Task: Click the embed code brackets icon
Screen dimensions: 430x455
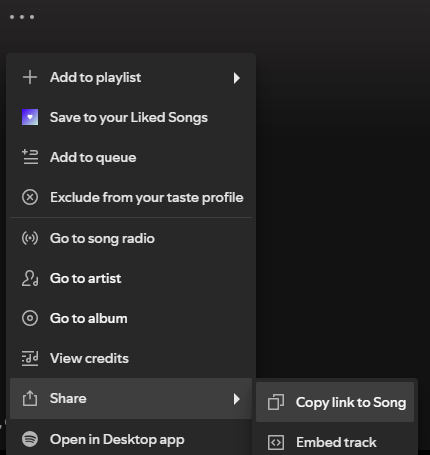Action: [x=276, y=442]
